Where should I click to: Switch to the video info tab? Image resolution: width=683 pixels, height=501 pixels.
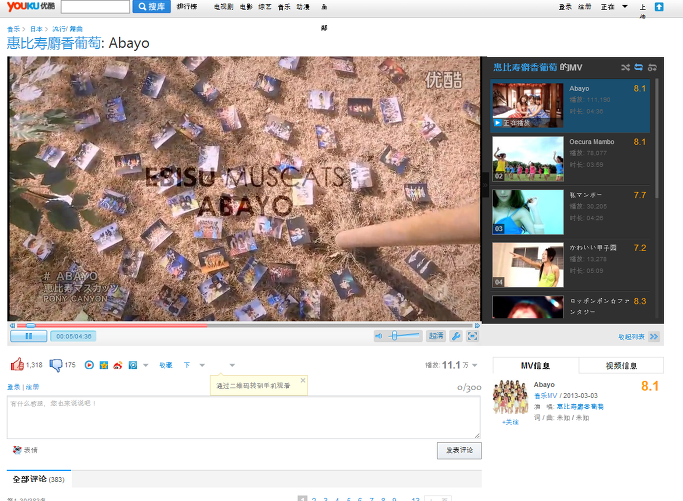tap(621, 366)
